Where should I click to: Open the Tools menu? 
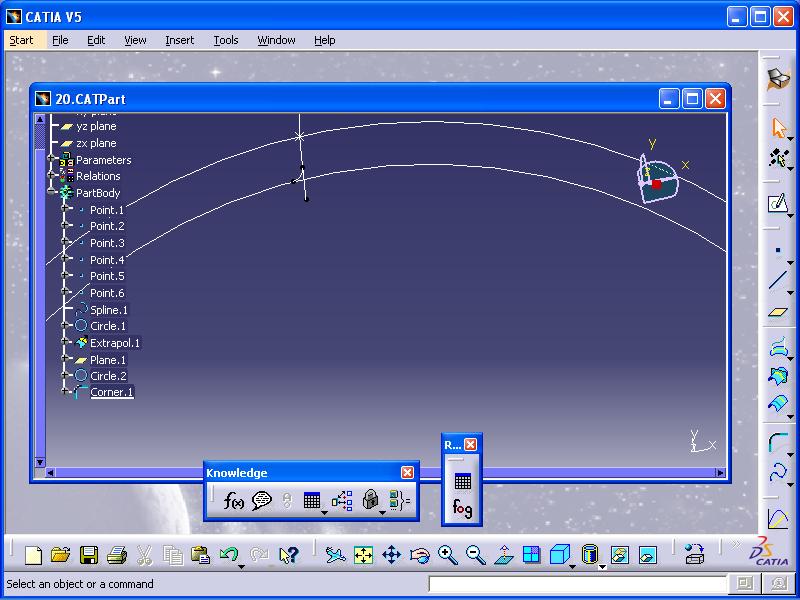[226, 40]
